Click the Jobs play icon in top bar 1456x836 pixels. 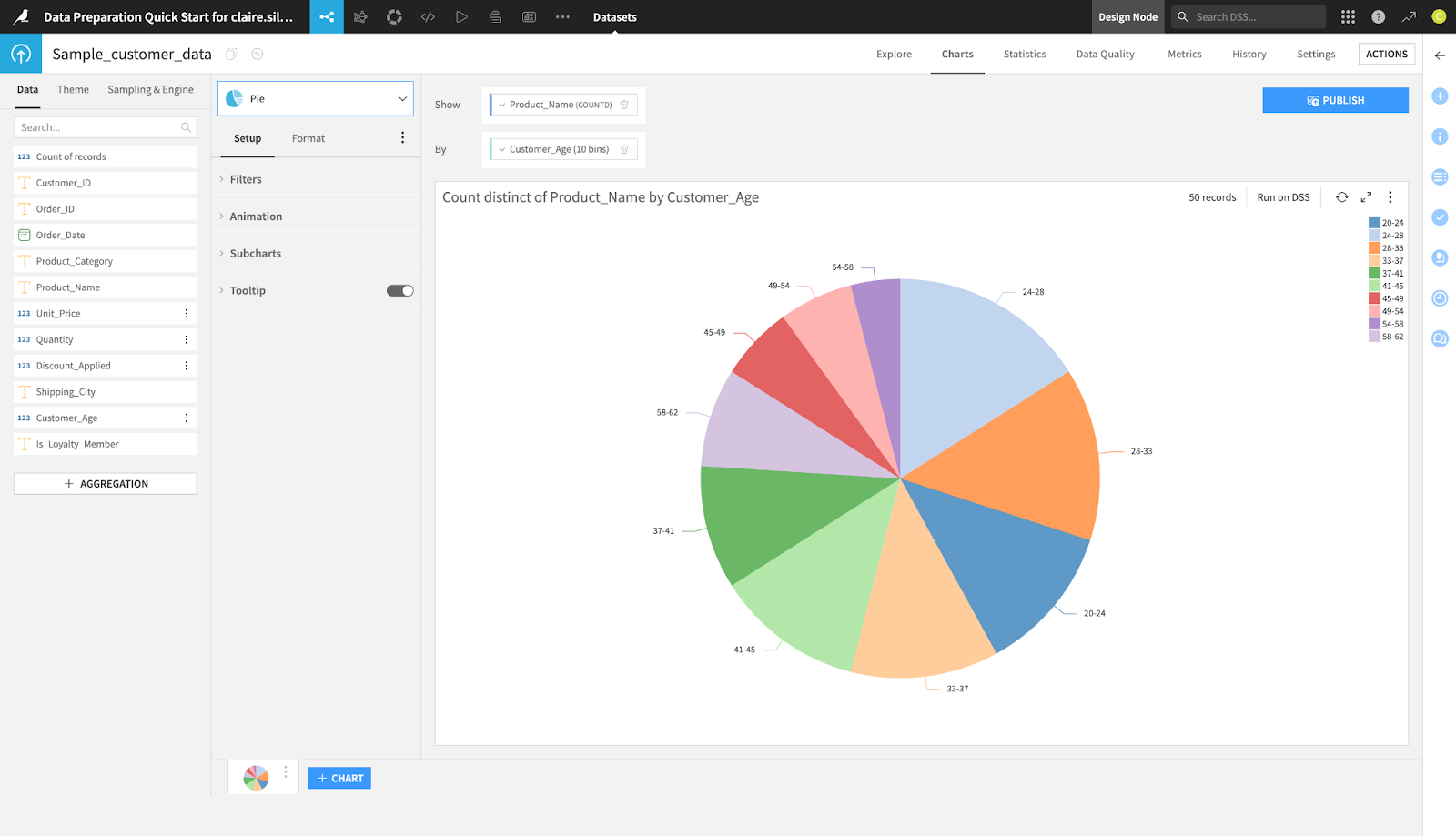[461, 16]
